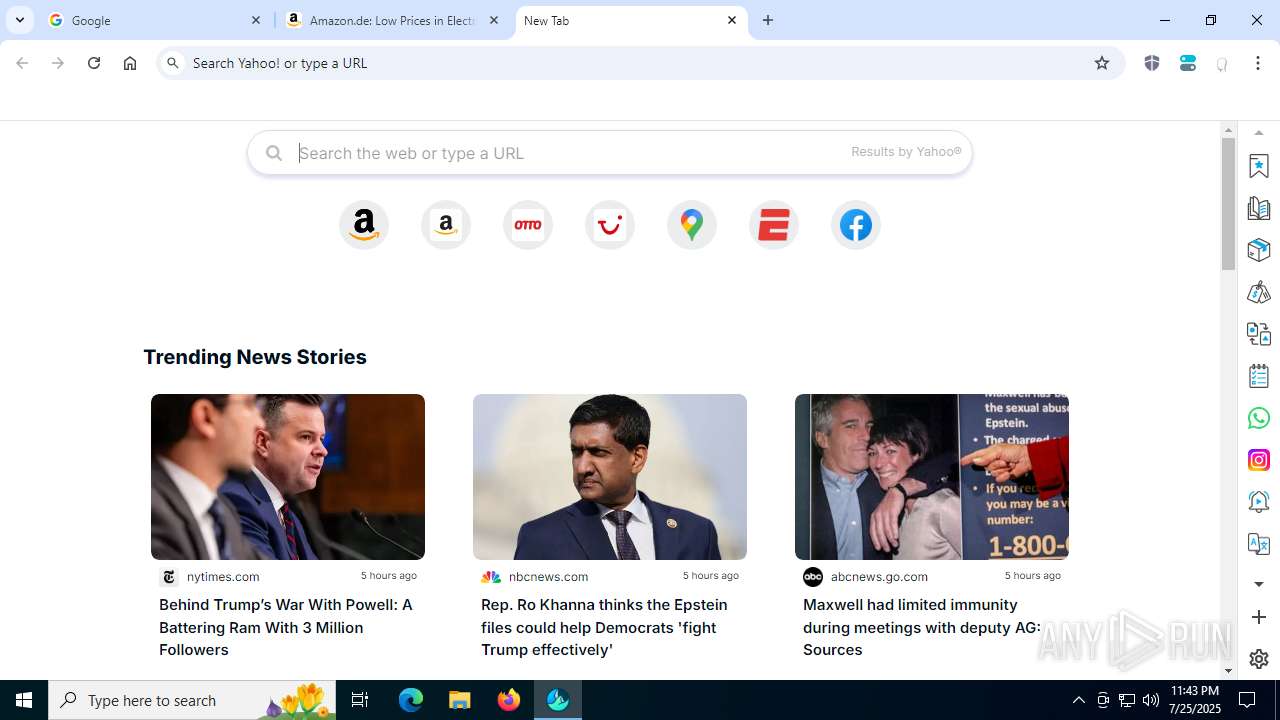Screen dimensions: 1280x720
Task: Focus the taskbar 'Type here to search' box
Action: coord(191,700)
